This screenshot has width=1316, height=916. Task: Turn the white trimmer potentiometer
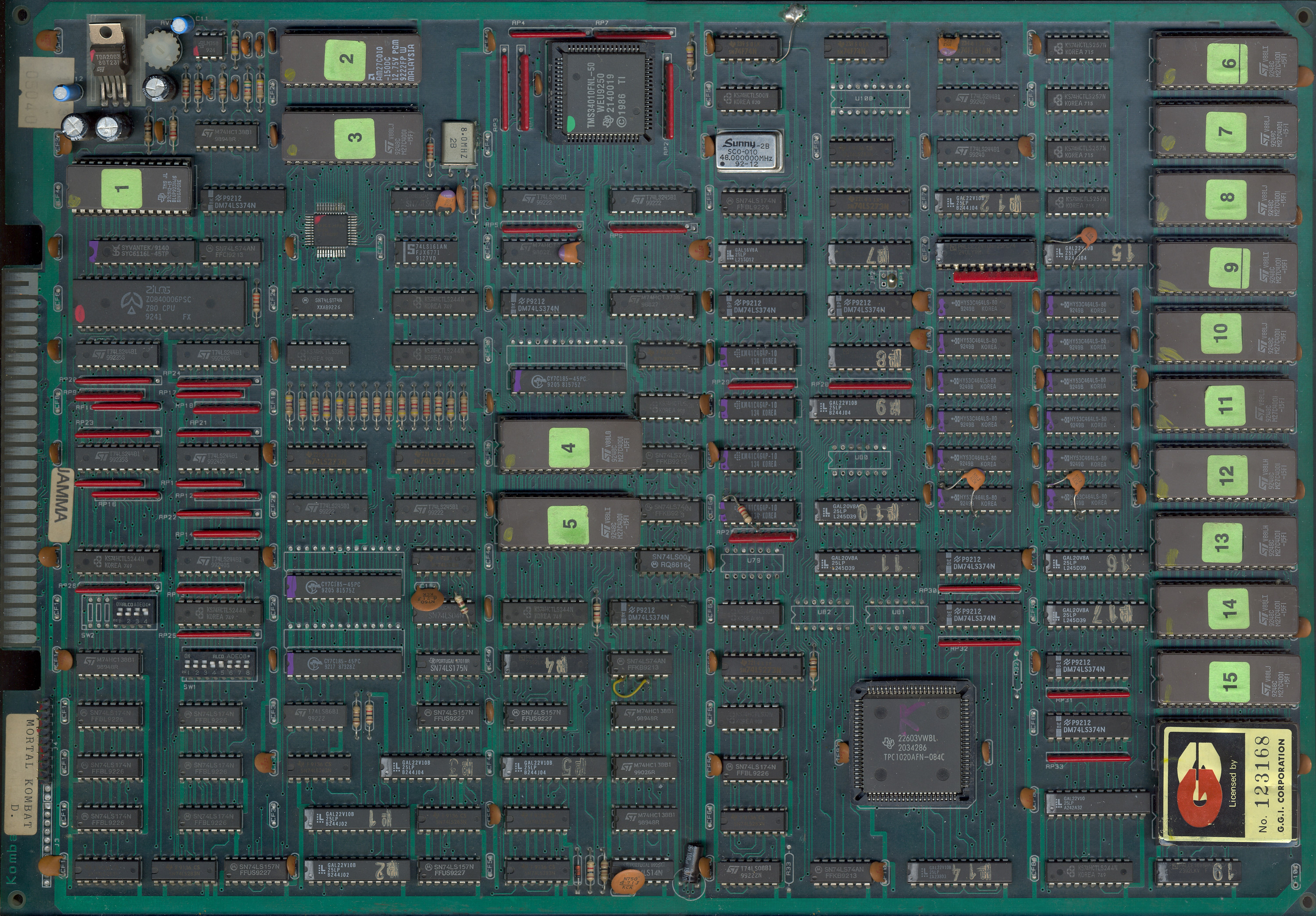[x=161, y=50]
